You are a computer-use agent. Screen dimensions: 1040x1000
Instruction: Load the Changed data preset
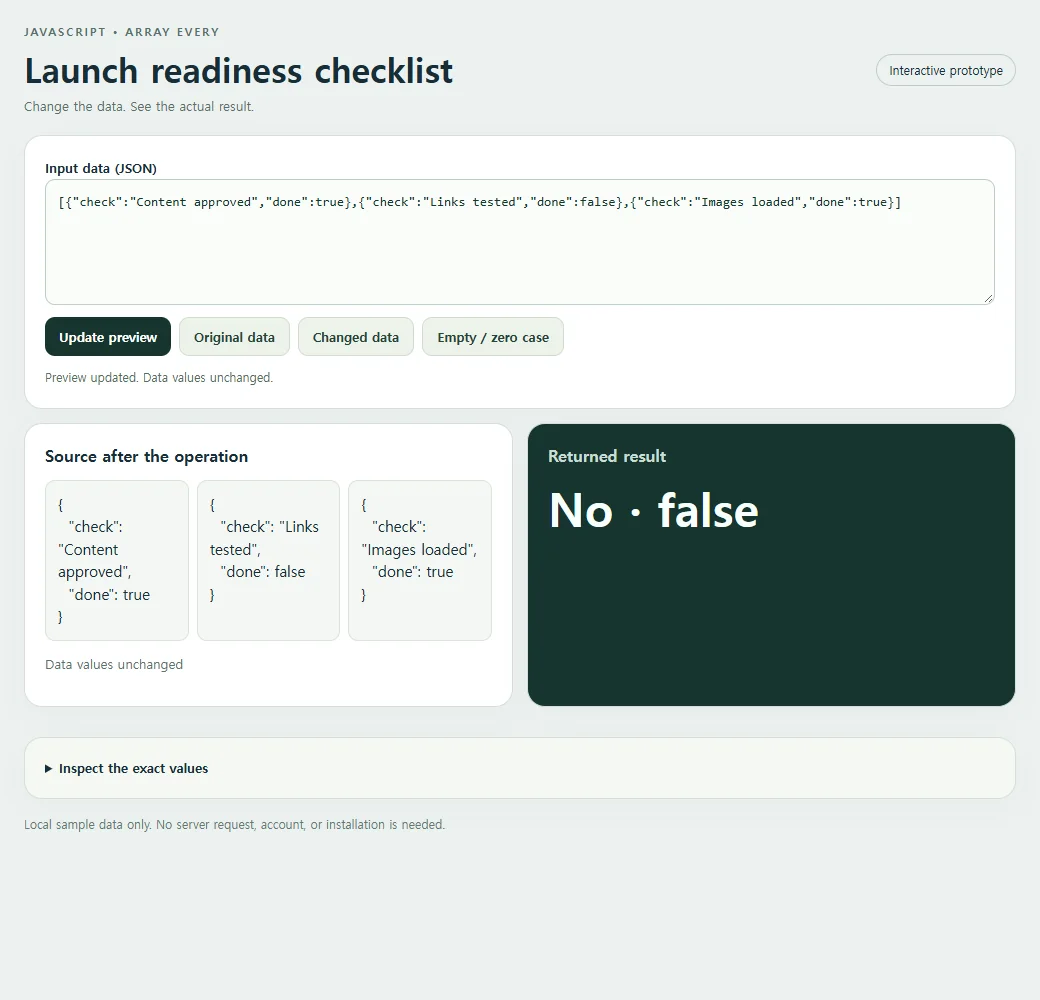pyautogui.click(x=356, y=337)
